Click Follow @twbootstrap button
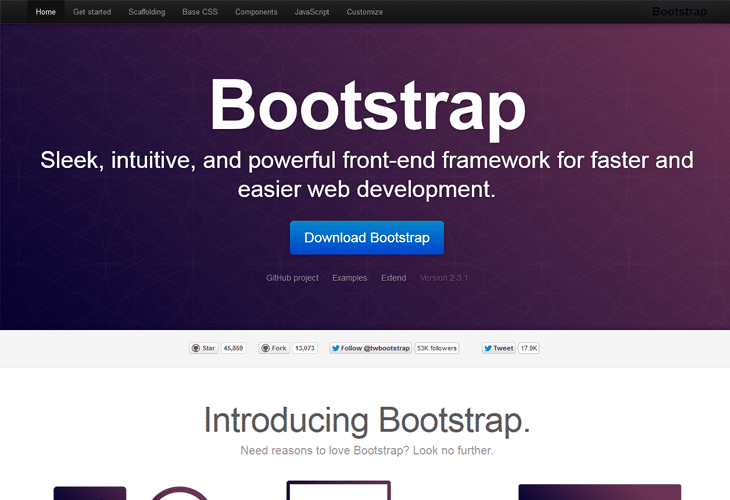 371,348
